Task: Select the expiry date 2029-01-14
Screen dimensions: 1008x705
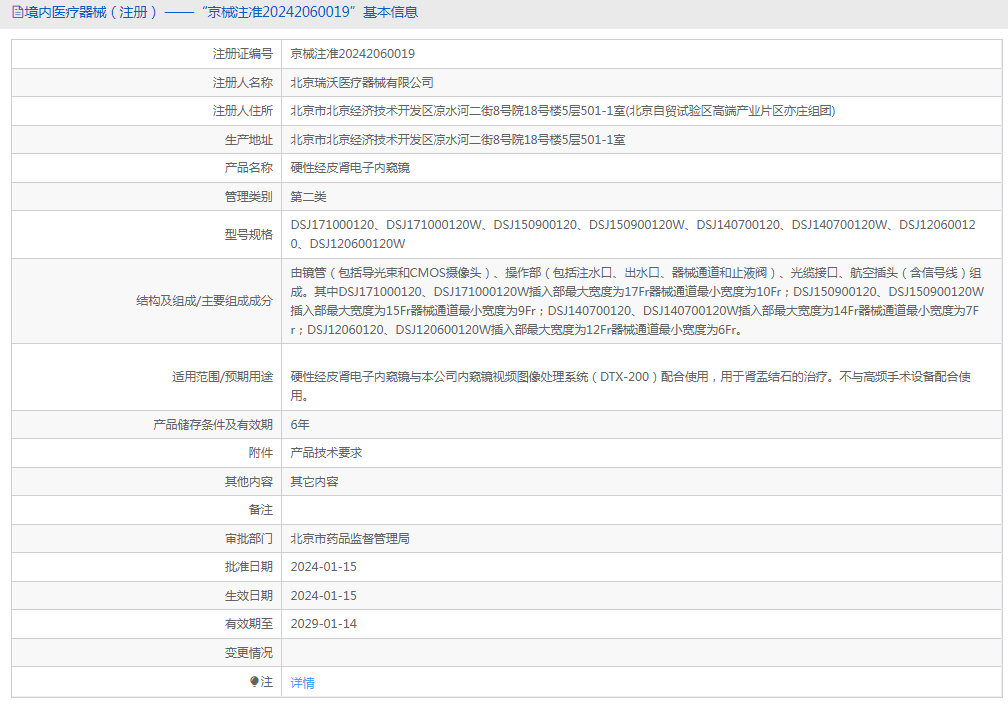Action: [x=323, y=624]
